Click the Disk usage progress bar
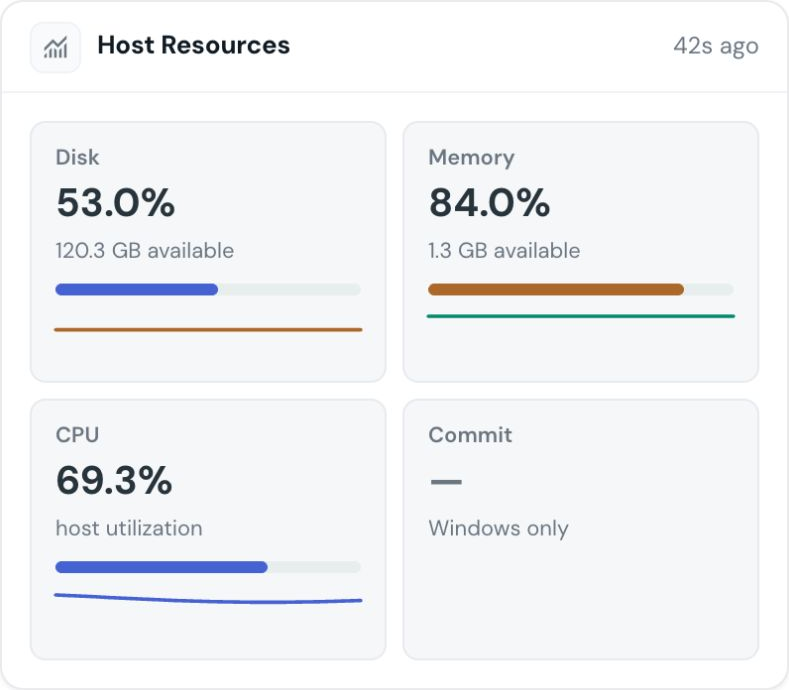 [x=208, y=289]
